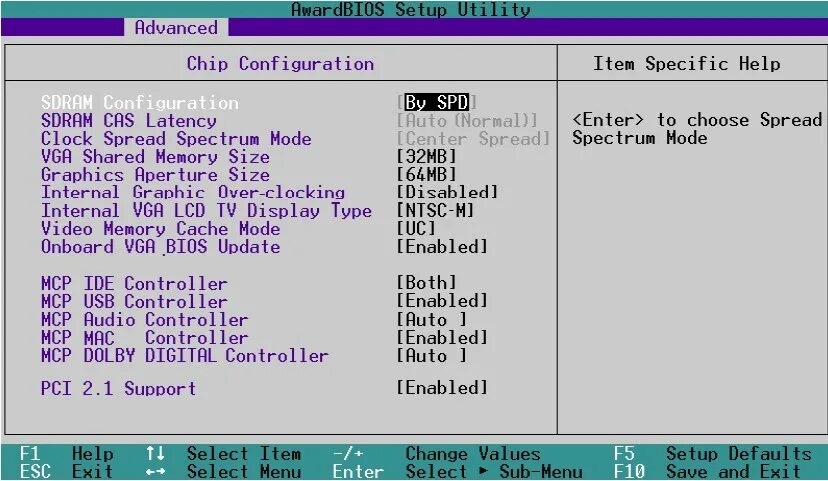The image size is (828, 481).
Task: Toggle PCI 2.1 Support Enabled value
Action: [442, 388]
